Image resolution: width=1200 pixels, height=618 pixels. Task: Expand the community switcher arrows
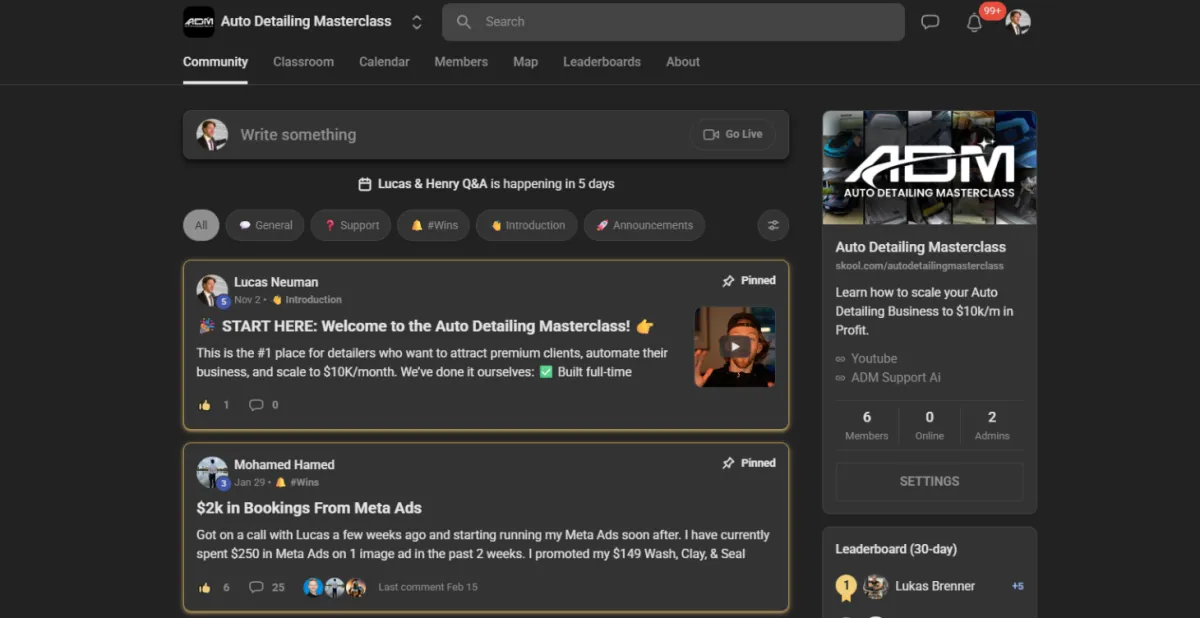click(x=417, y=22)
